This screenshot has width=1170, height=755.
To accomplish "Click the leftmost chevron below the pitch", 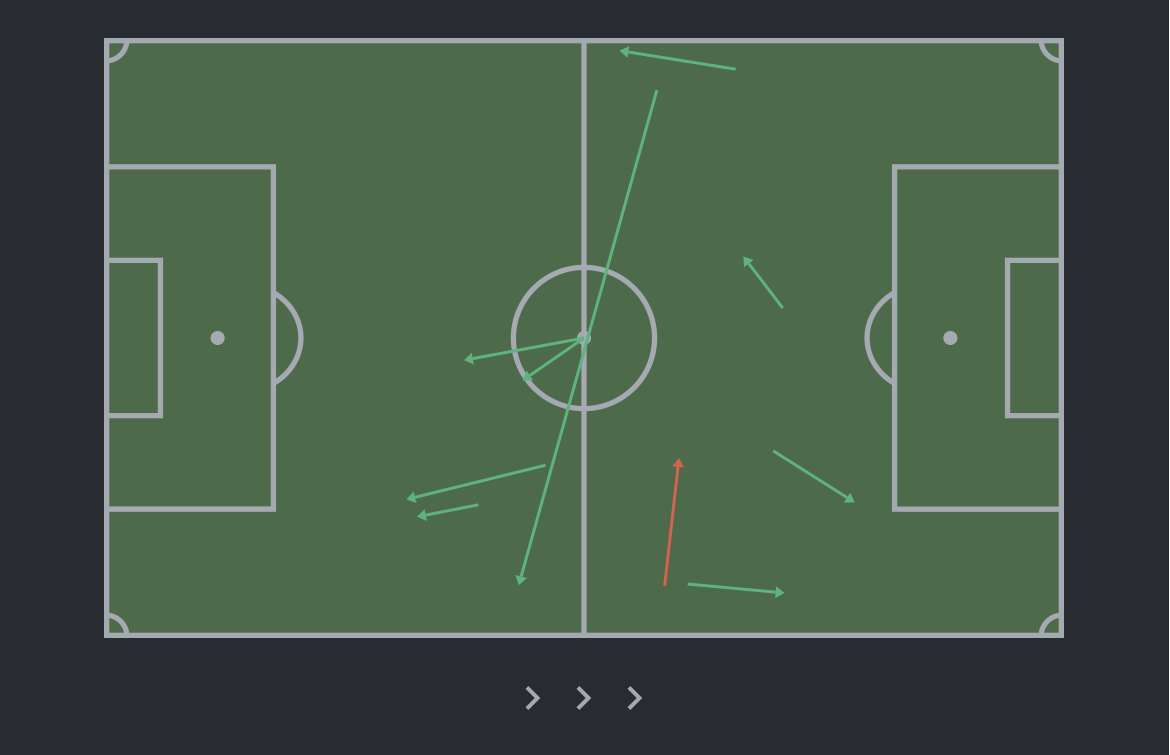I will pyautogui.click(x=532, y=698).
